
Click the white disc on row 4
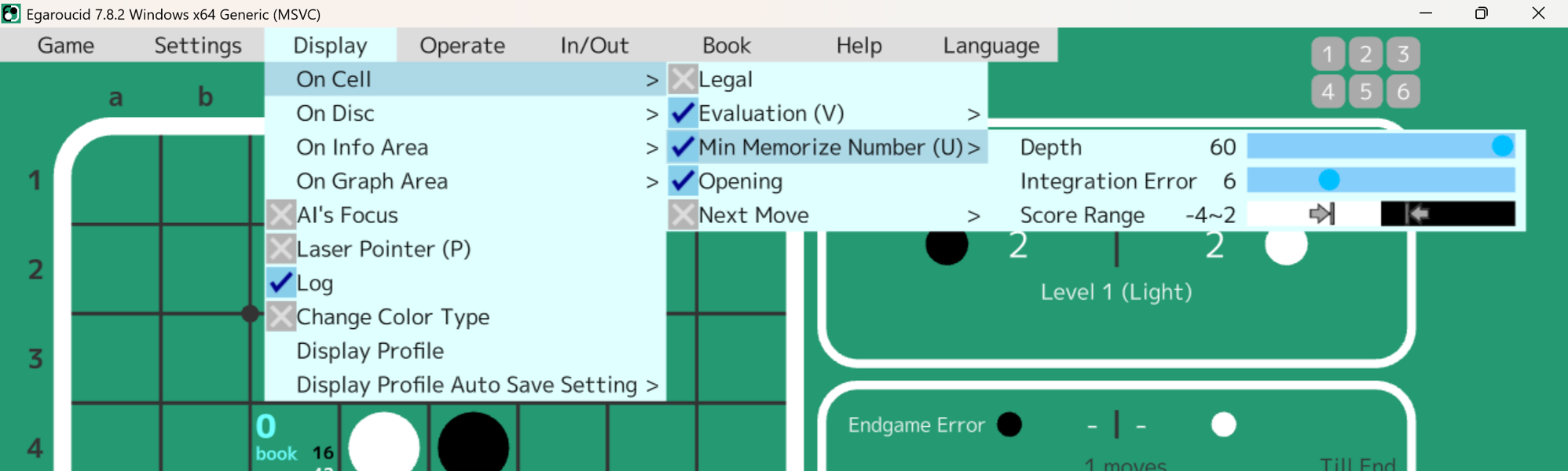pos(383,444)
